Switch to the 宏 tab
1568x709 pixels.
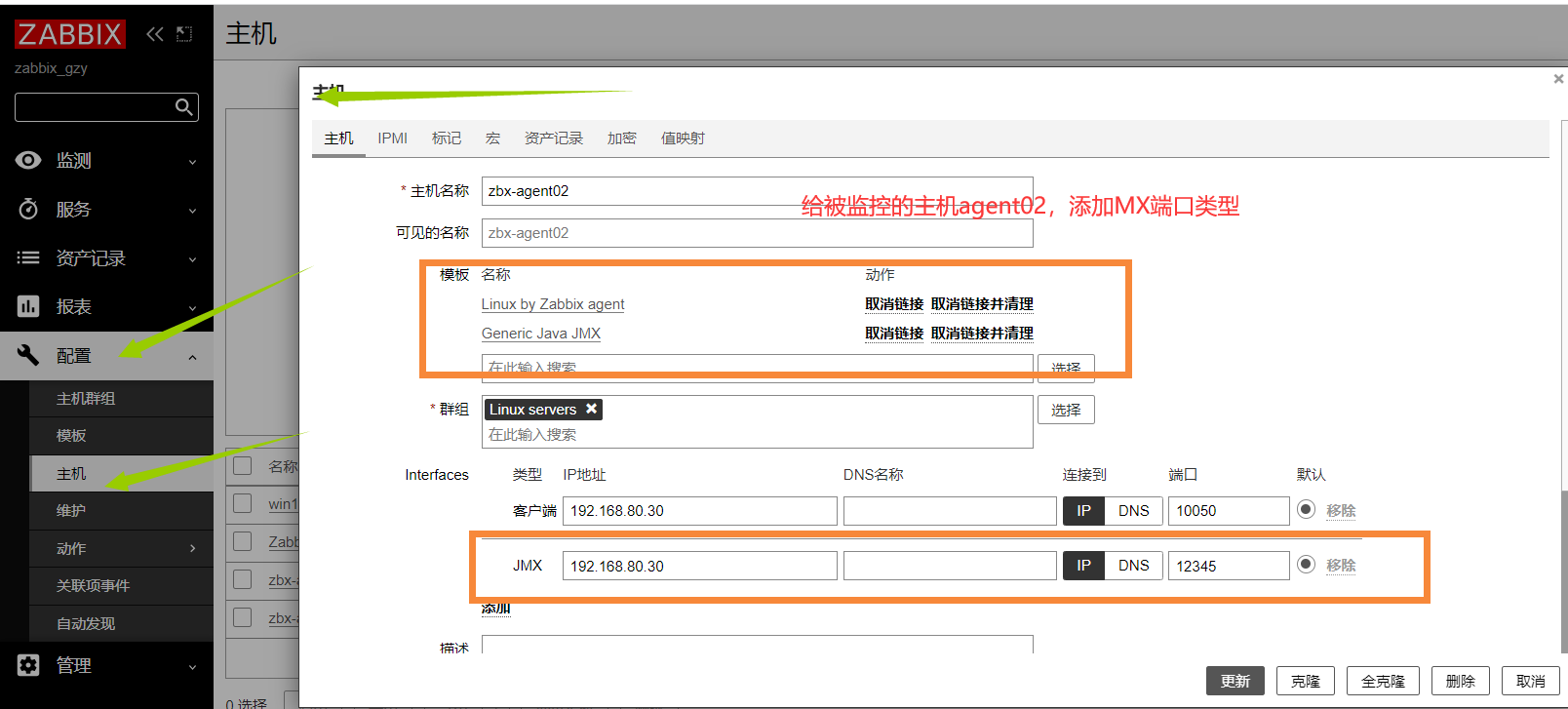click(x=493, y=138)
